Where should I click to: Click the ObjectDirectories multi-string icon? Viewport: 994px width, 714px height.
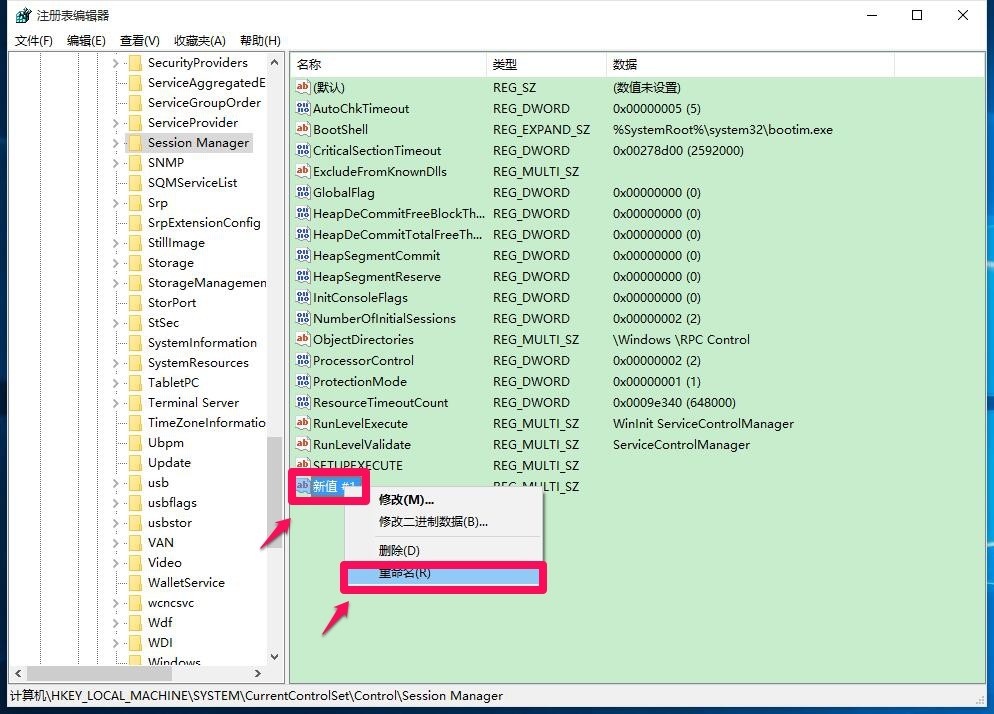click(304, 339)
